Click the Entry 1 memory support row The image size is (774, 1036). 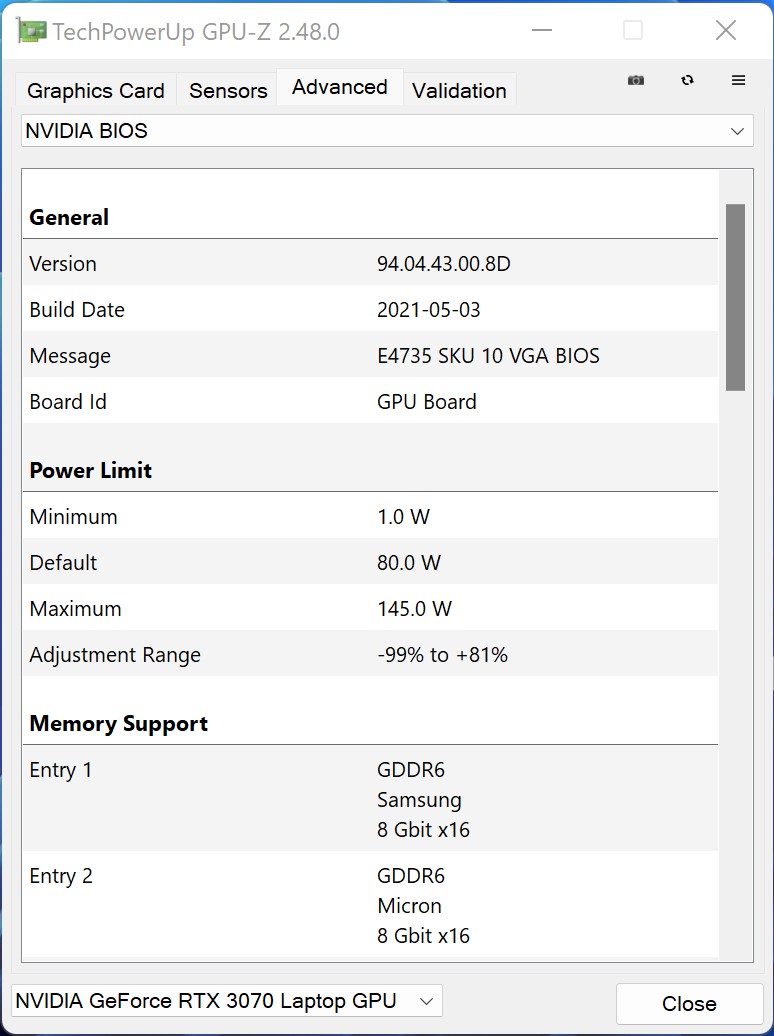click(370, 799)
